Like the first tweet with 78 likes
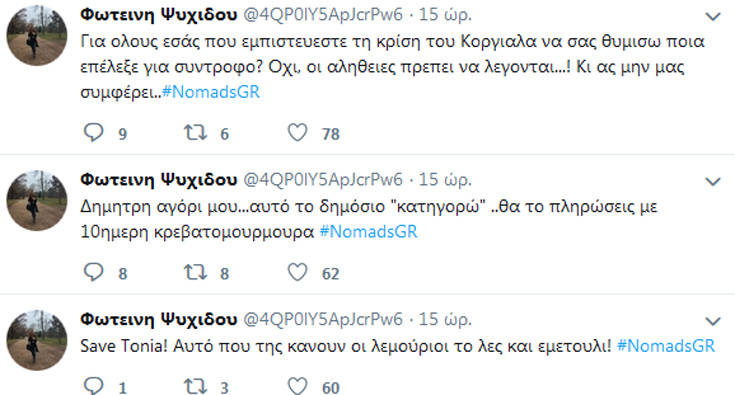Screen dimensions: 735x395 point(297,133)
